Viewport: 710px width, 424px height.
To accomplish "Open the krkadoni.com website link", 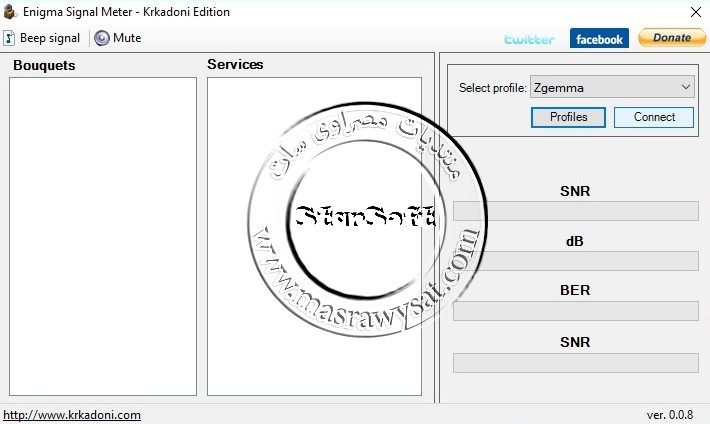I will (x=72, y=415).
